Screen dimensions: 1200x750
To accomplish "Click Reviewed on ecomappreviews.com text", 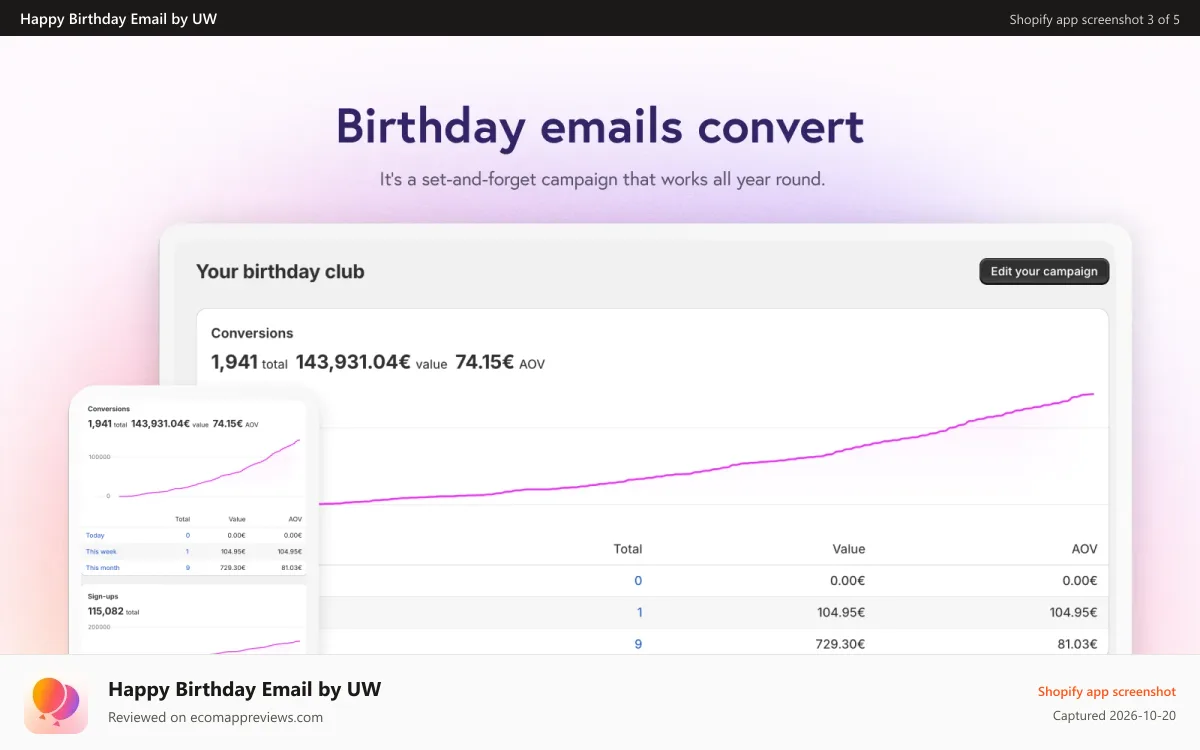I will [x=215, y=717].
